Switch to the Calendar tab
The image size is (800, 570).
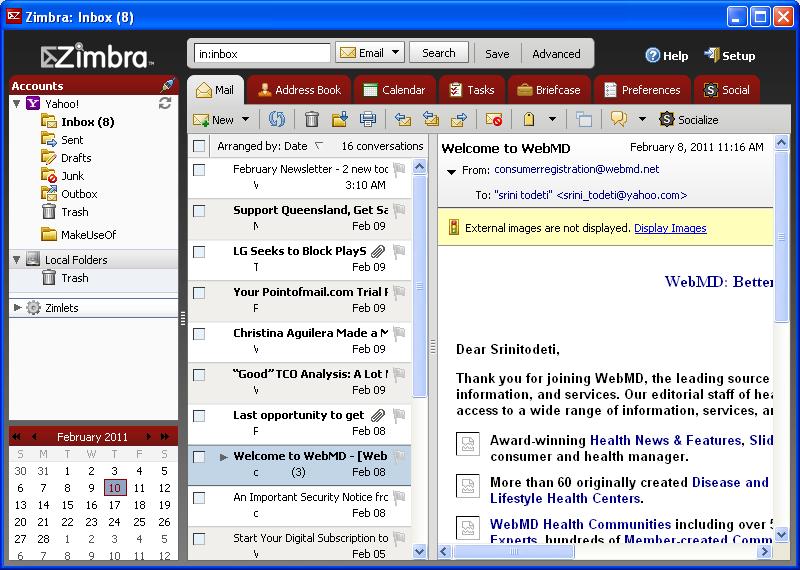pos(394,90)
